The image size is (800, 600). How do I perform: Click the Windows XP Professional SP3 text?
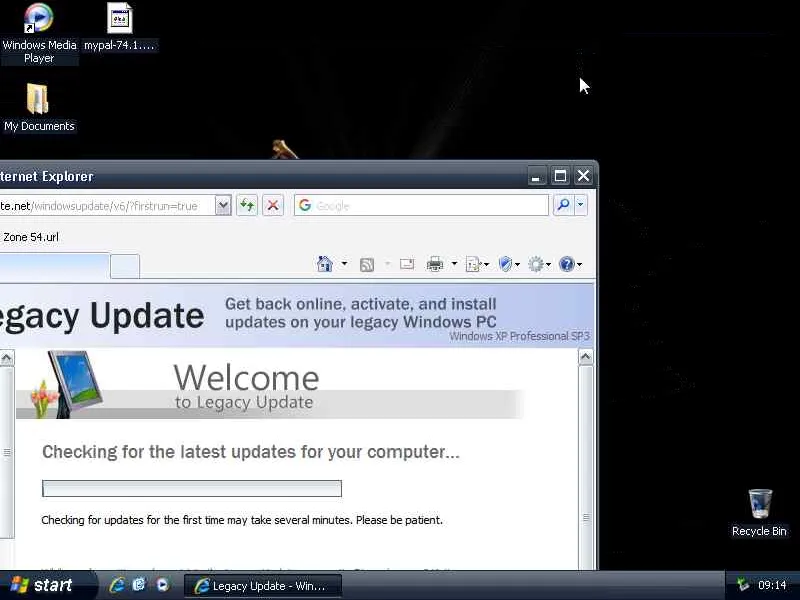[x=519, y=336]
